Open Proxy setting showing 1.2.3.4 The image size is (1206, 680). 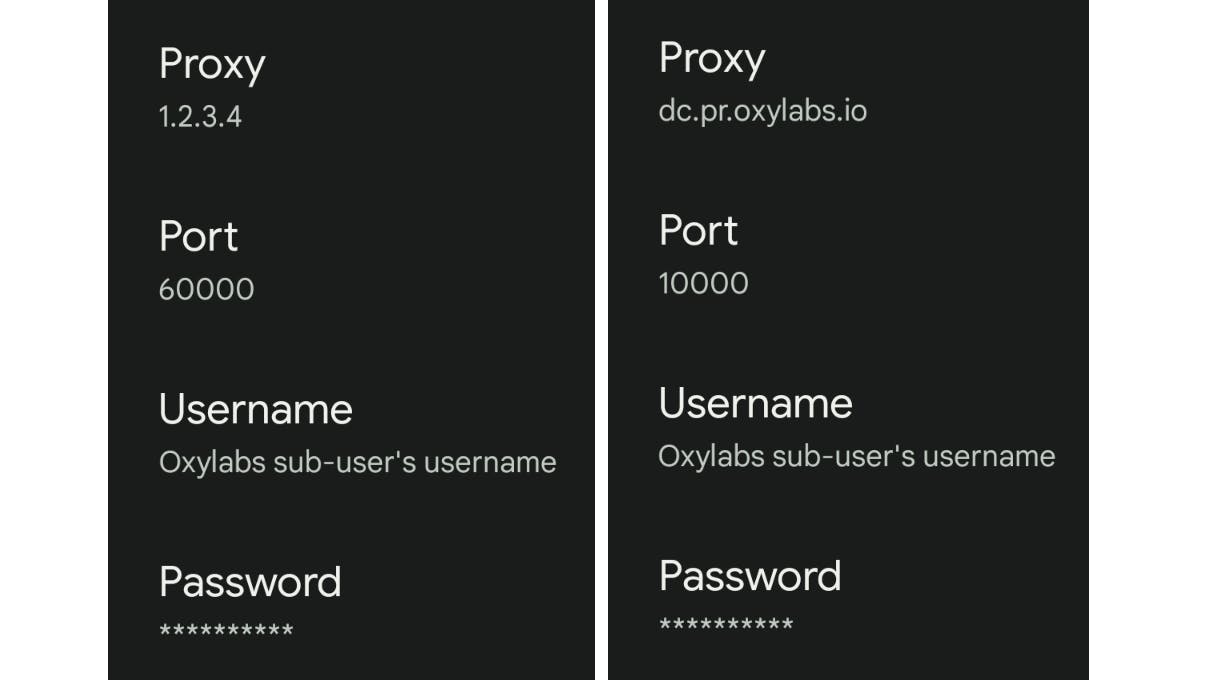[x=212, y=65]
